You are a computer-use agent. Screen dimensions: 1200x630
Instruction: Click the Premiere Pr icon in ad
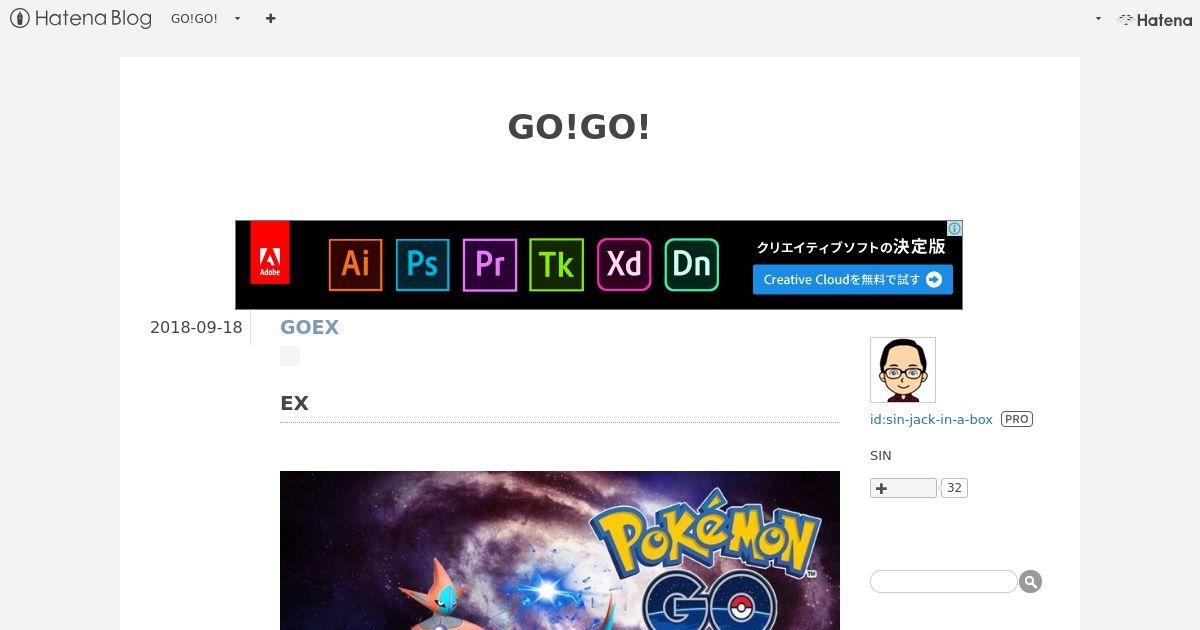490,264
